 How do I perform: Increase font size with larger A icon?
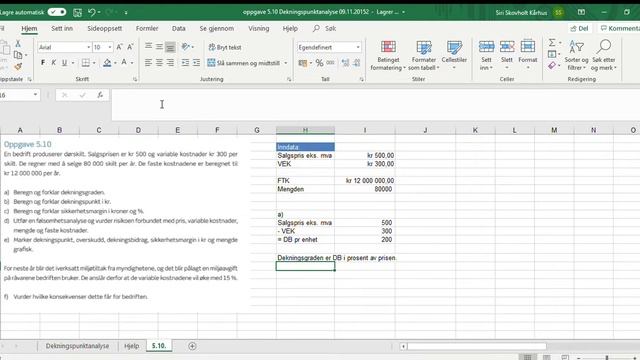point(119,47)
